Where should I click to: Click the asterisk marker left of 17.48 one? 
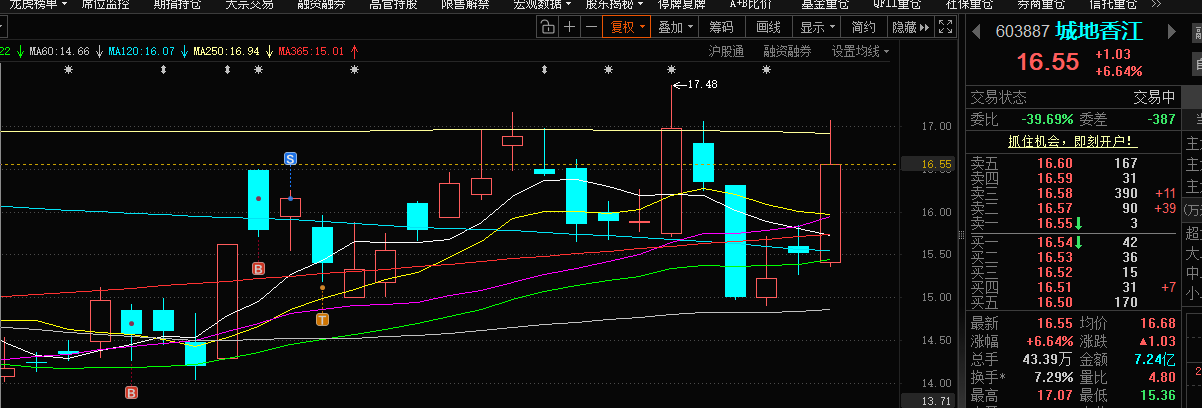click(x=608, y=70)
